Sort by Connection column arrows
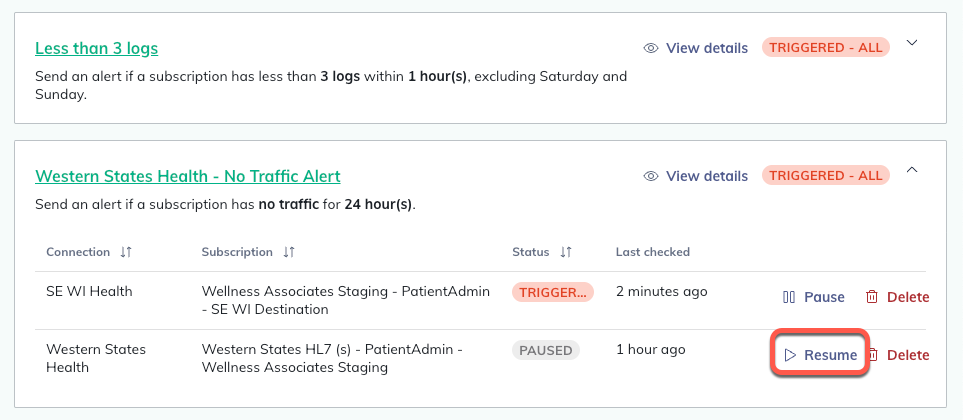This screenshot has width=963, height=420. pos(126,252)
